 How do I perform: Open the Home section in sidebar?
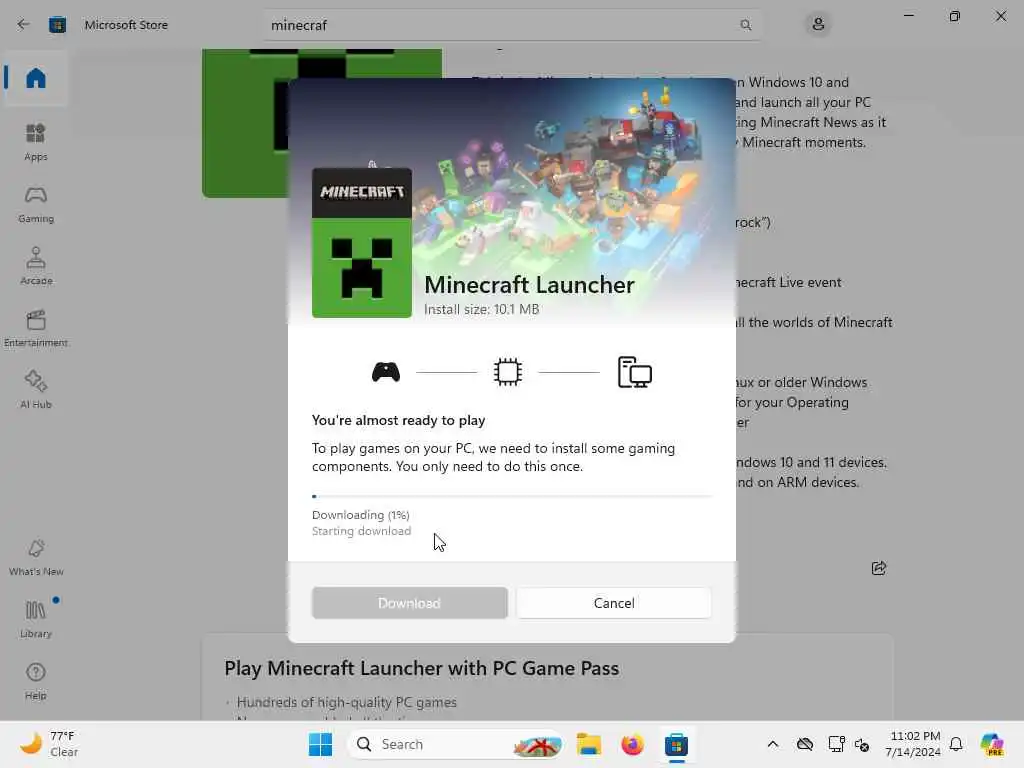(x=36, y=78)
